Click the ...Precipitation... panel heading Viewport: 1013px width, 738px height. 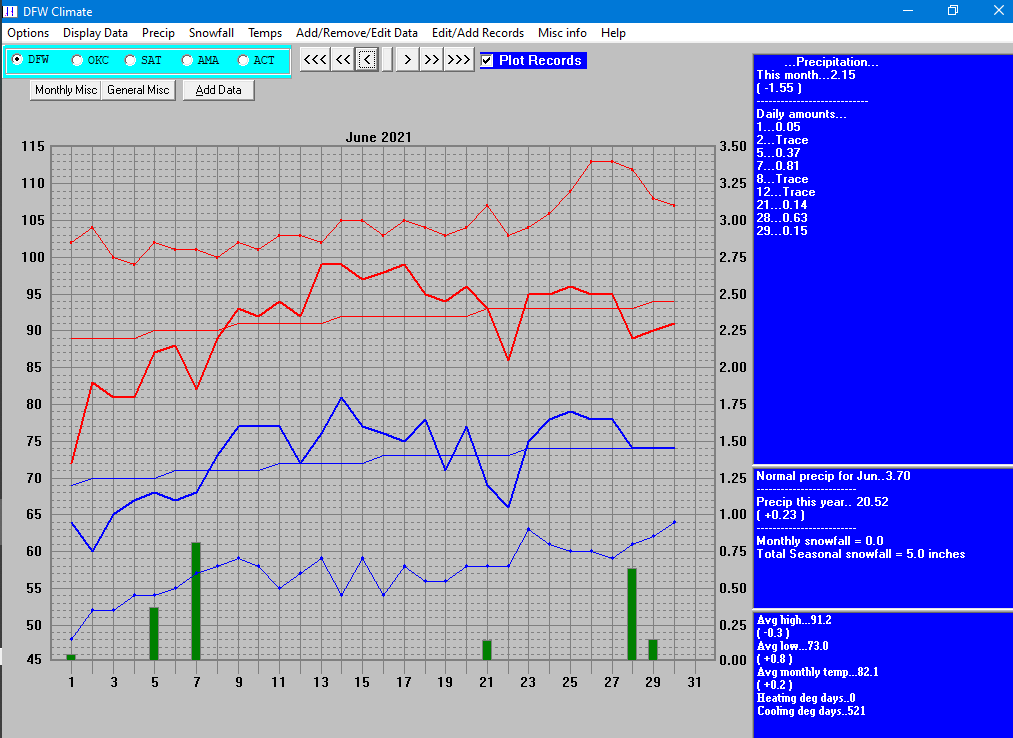tap(831, 62)
